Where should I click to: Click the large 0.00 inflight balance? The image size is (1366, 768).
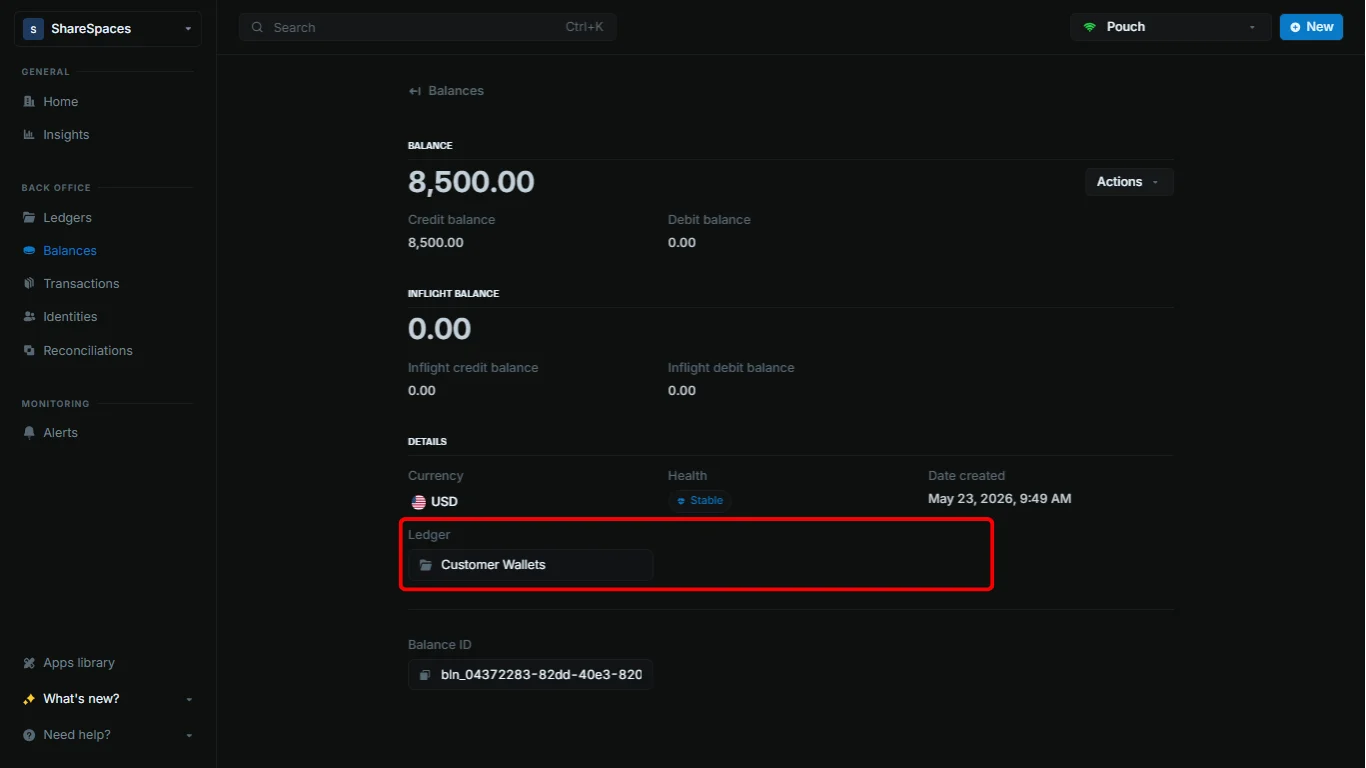(x=440, y=328)
